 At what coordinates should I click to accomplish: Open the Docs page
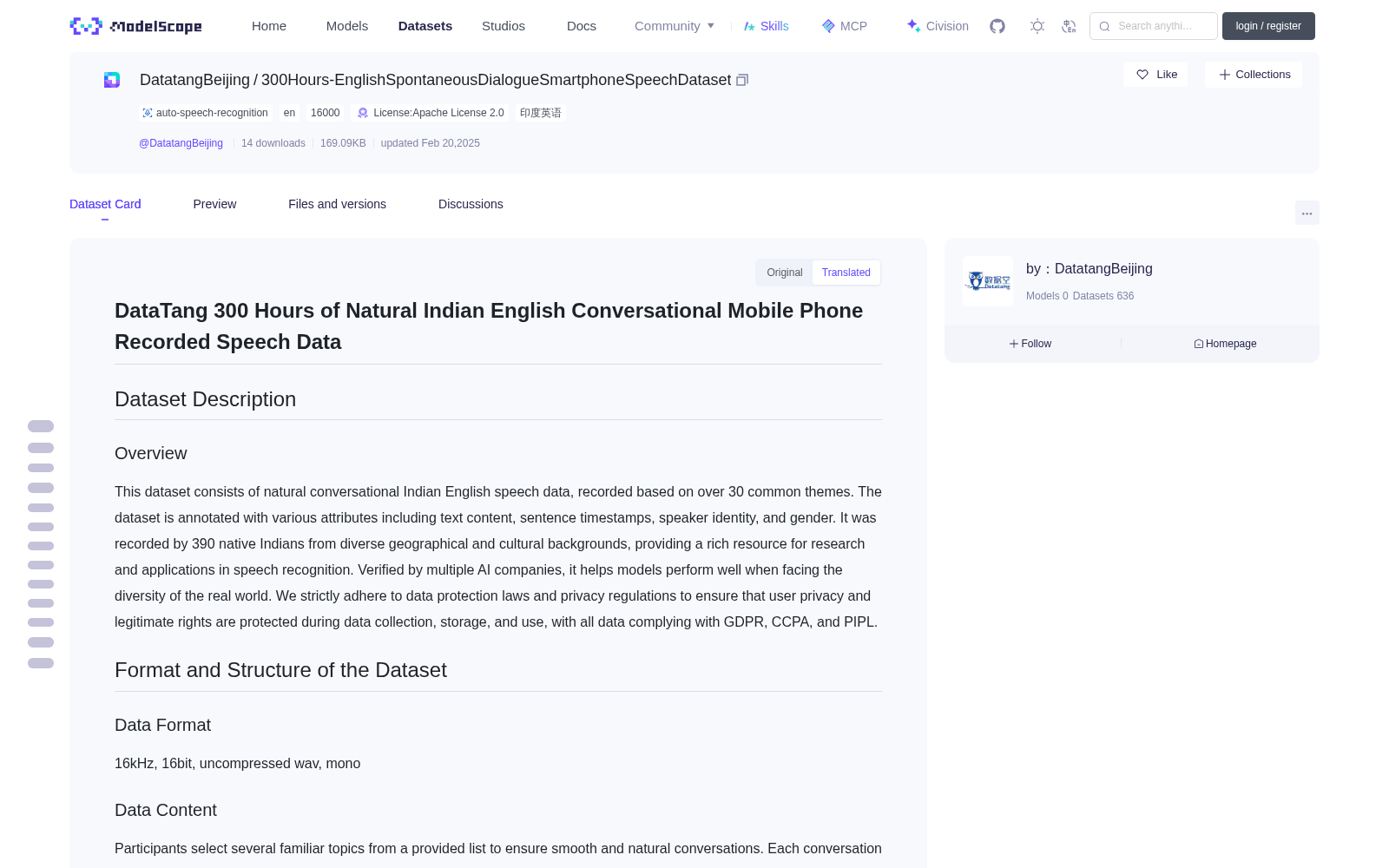pos(582,26)
